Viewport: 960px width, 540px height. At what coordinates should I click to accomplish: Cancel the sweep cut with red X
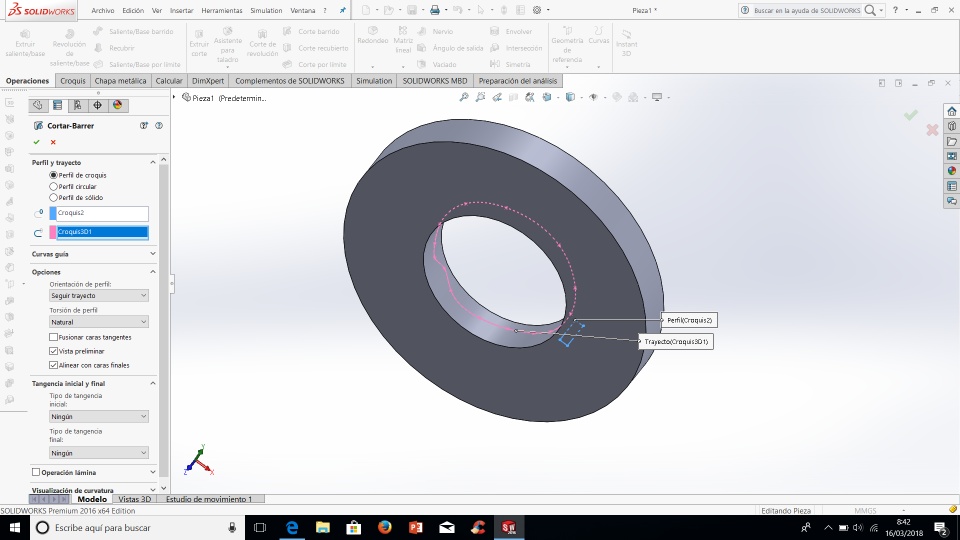coord(53,142)
